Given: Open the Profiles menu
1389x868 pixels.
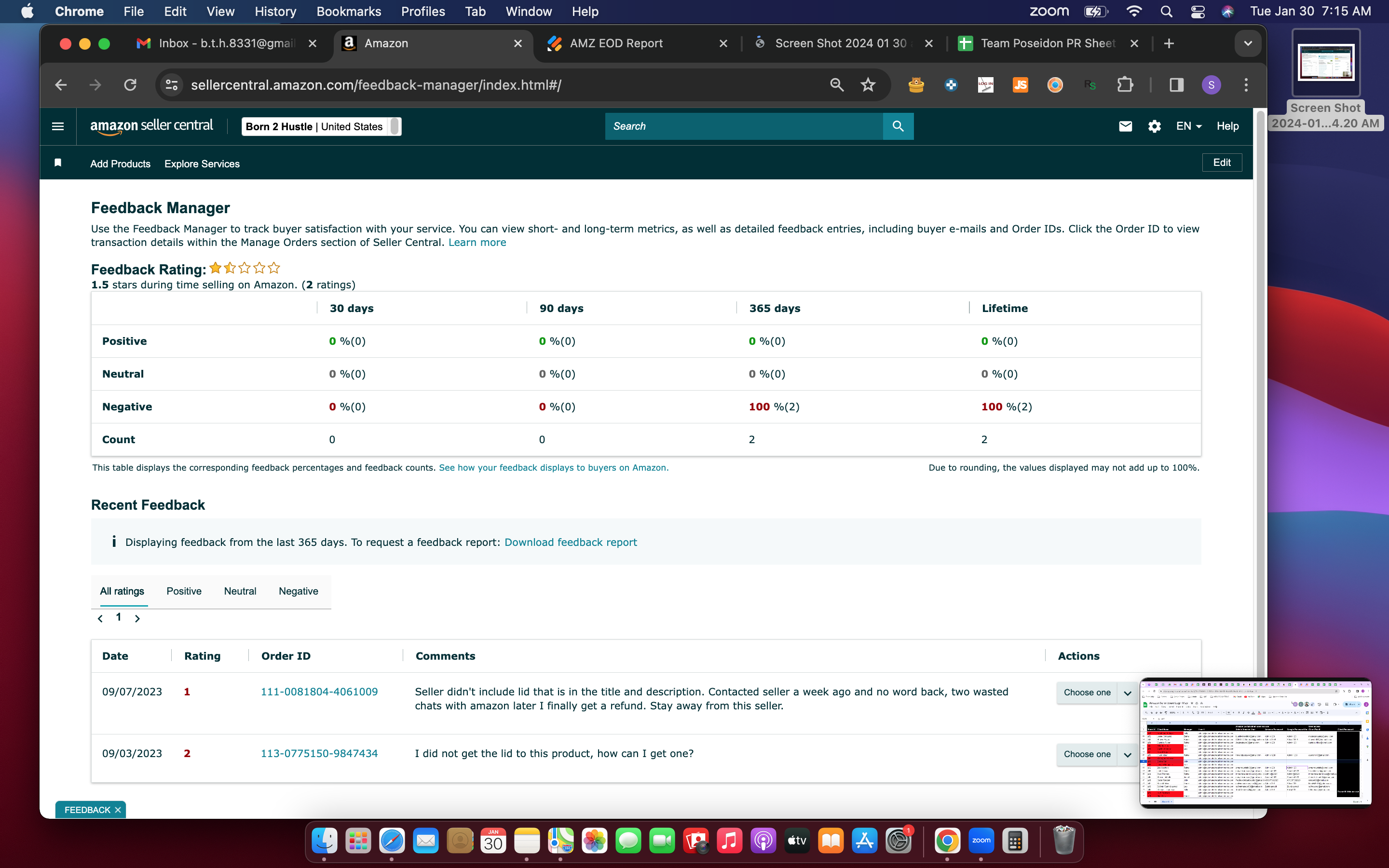Looking at the screenshot, I should click(x=423, y=12).
